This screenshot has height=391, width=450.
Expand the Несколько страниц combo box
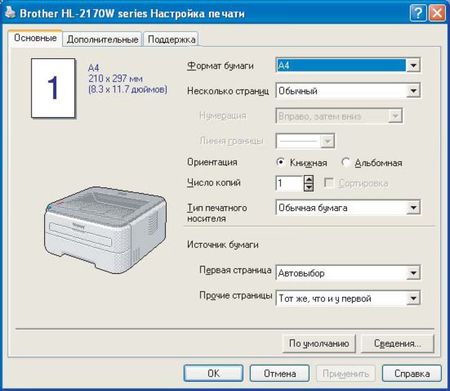point(348,91)
